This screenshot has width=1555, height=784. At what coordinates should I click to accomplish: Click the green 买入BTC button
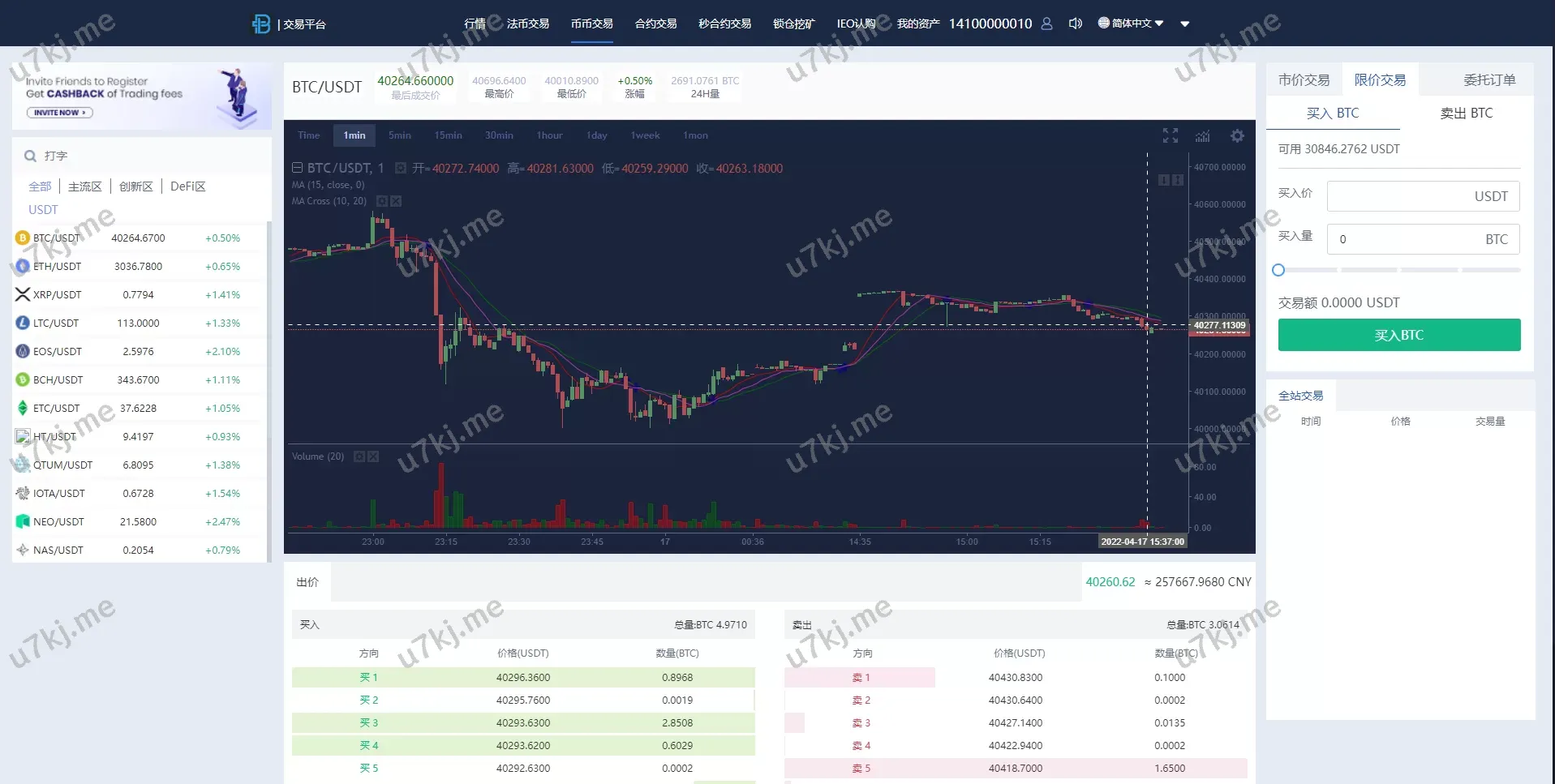tap(1398, 335)
